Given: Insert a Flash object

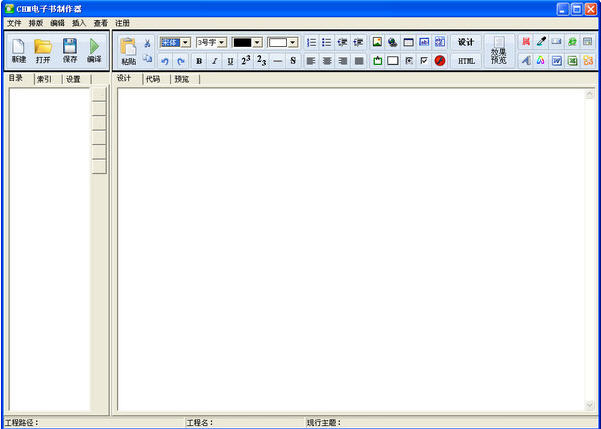Looking at the screenshot, I should point(440,61).
